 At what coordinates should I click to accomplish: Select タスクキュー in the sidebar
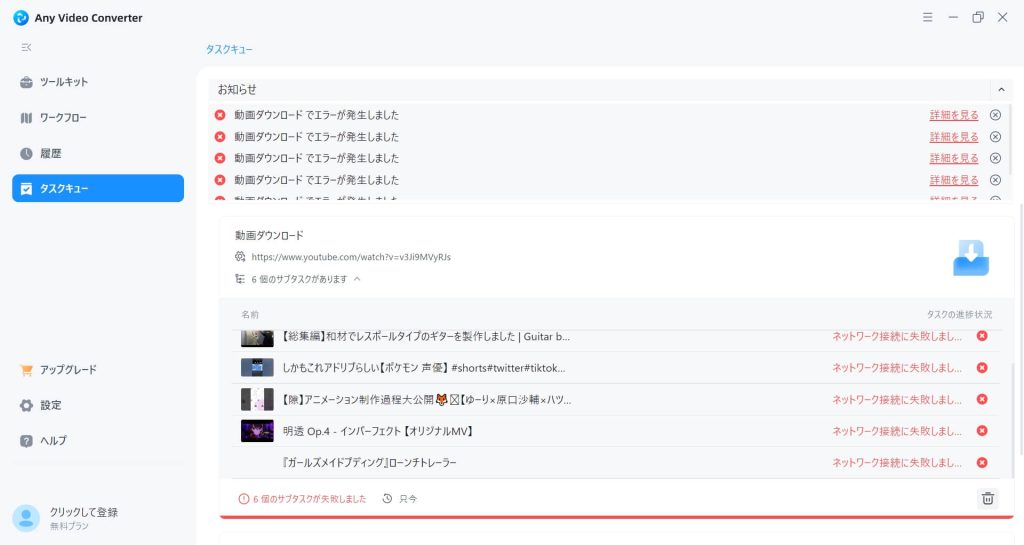tap(98, 188)
